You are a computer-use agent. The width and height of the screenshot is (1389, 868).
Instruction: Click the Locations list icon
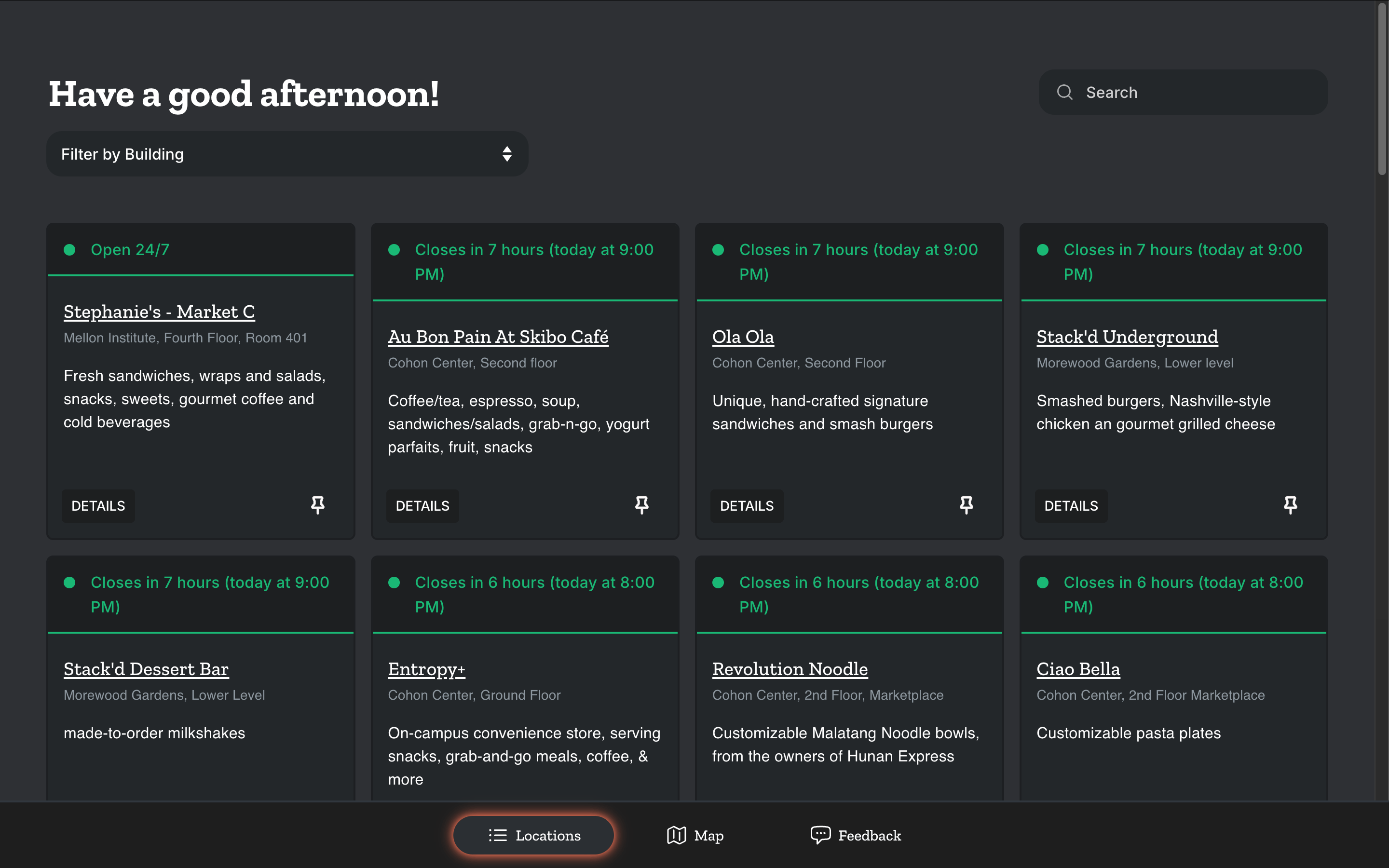[x=497, y=835]
